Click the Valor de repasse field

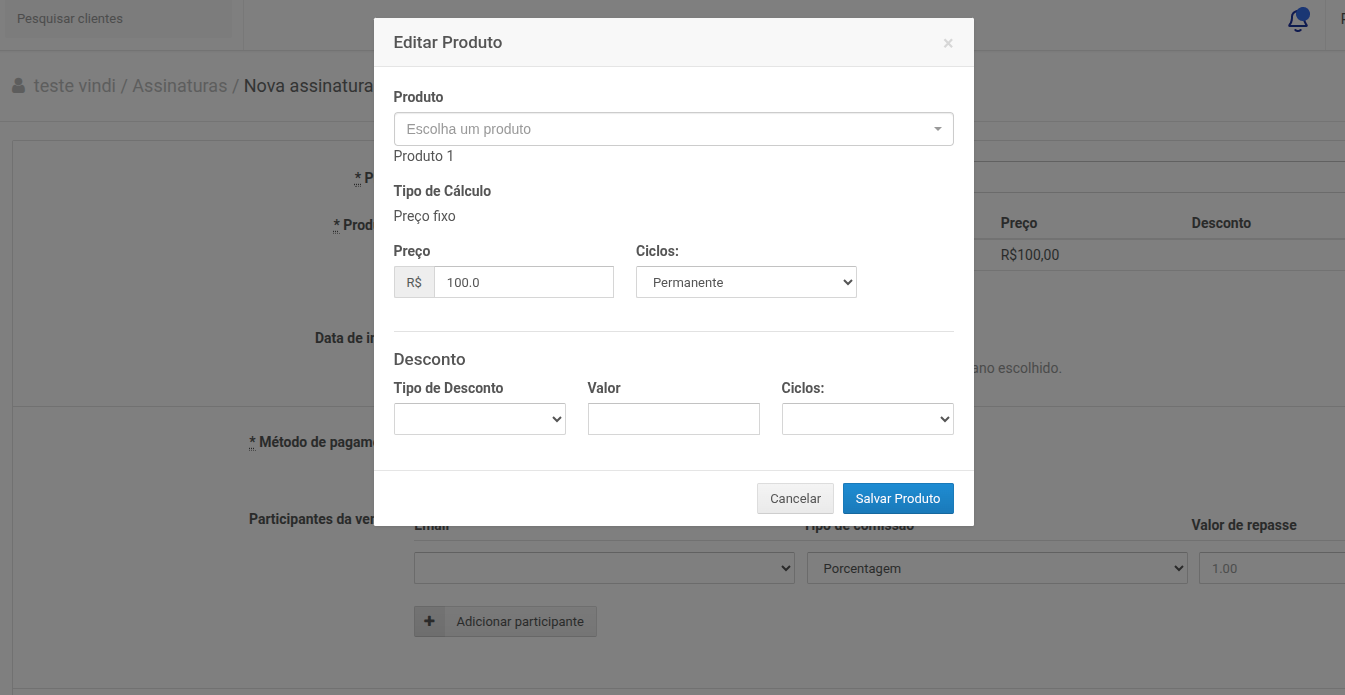[1270, 568]
